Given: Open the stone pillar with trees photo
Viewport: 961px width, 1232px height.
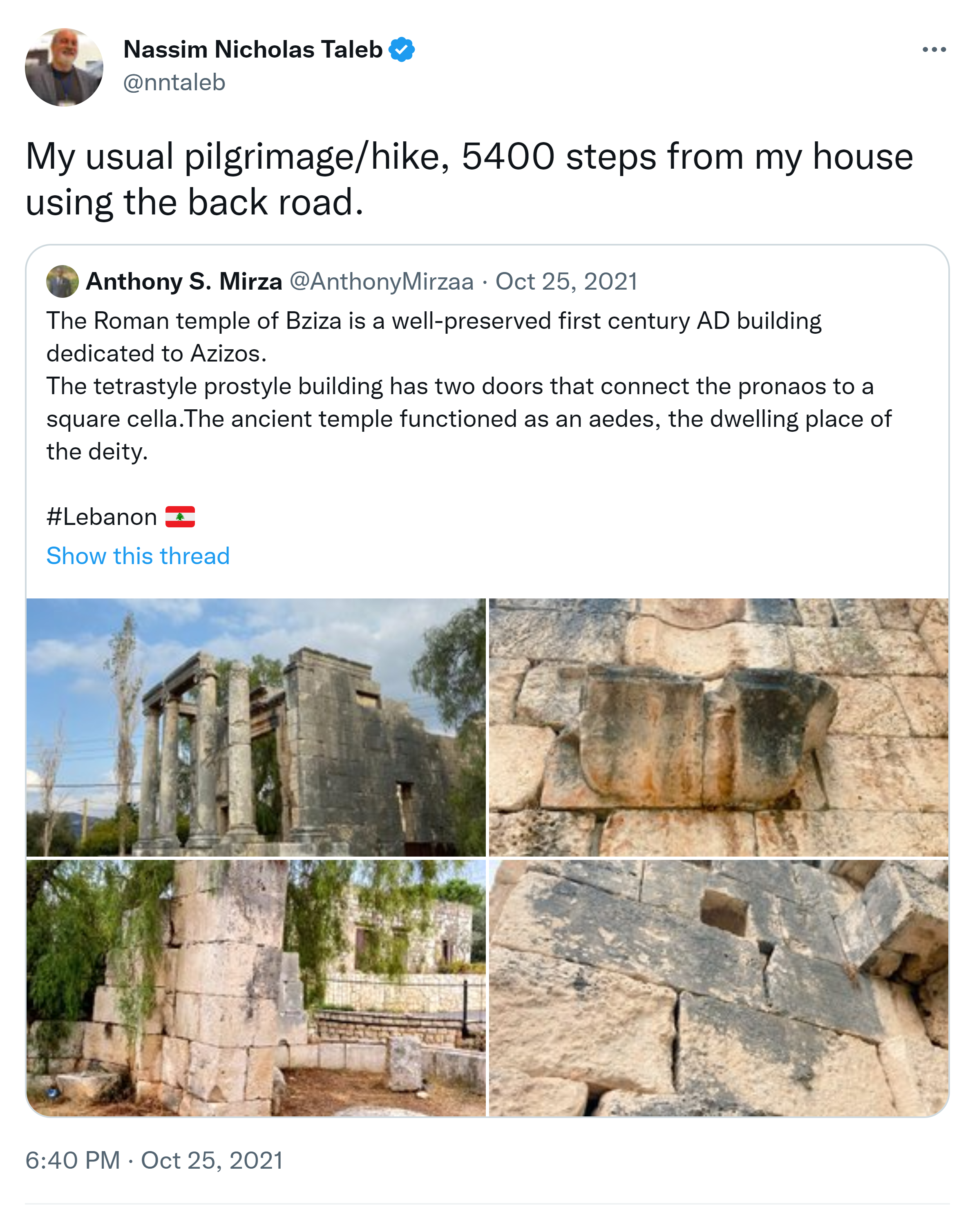Looking at the screenshot, I should [256, 988].
